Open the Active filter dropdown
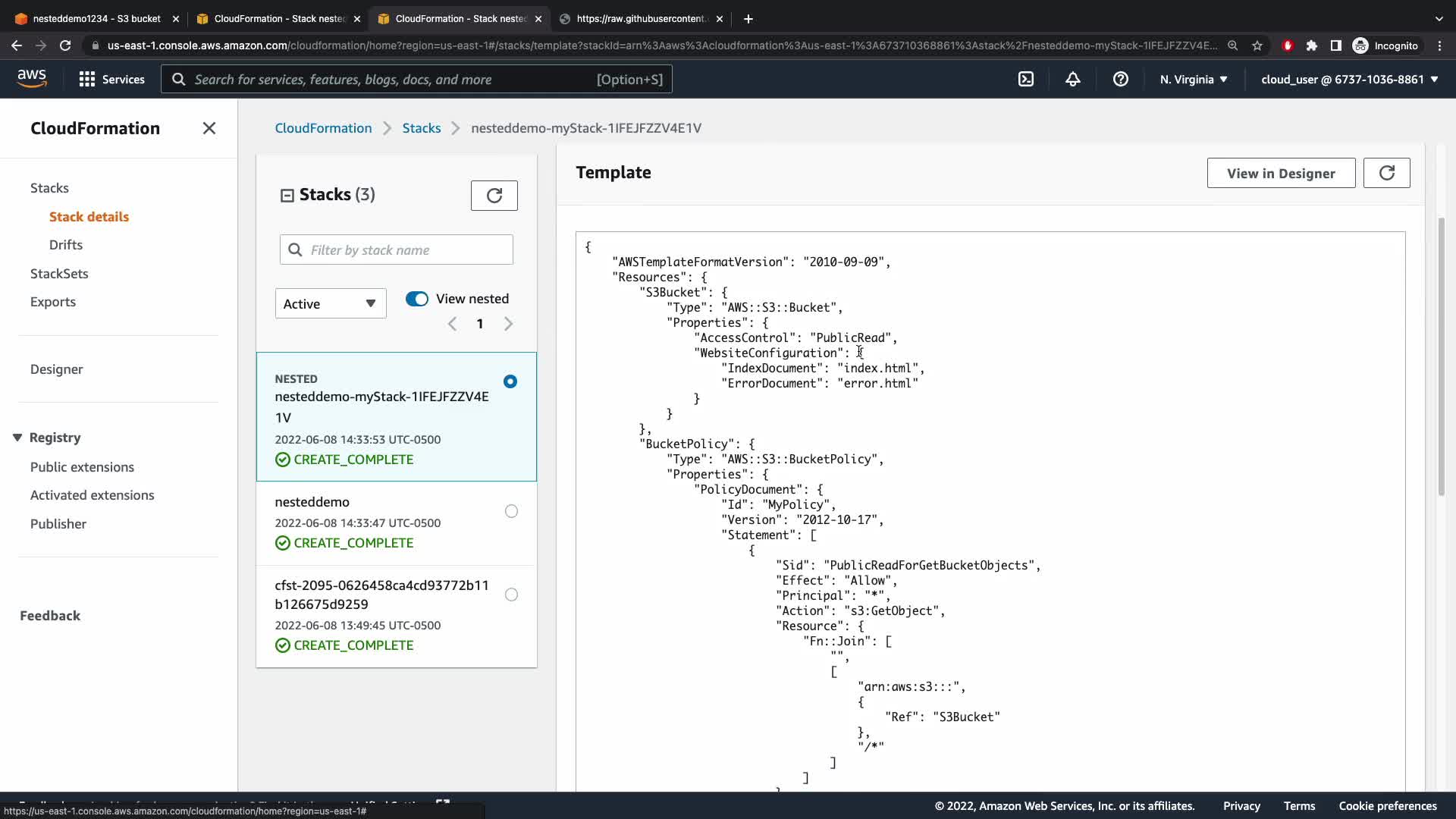This screenshot has width=1456, height=819. pyautogui.click(x=330, y=303)
